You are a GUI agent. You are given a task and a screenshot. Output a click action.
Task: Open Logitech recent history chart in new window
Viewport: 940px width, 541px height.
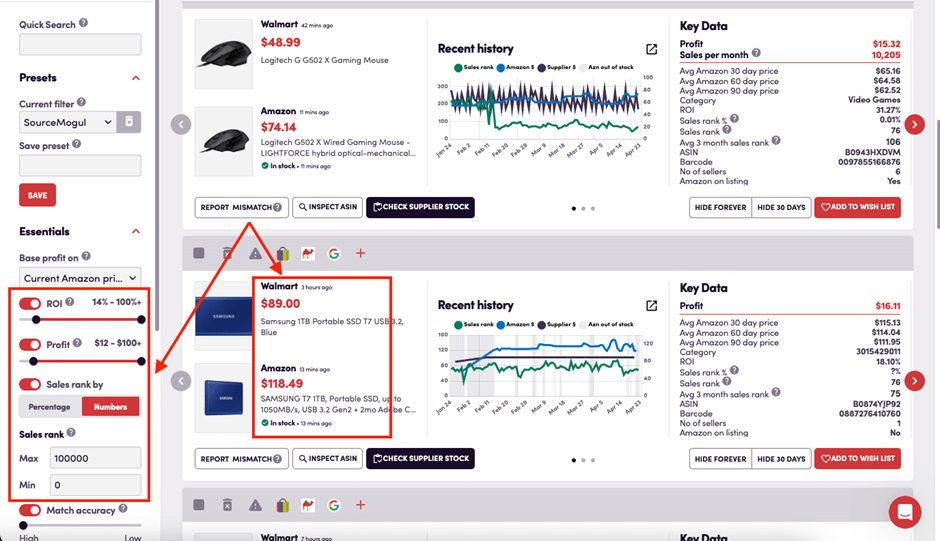click(652, 49)
